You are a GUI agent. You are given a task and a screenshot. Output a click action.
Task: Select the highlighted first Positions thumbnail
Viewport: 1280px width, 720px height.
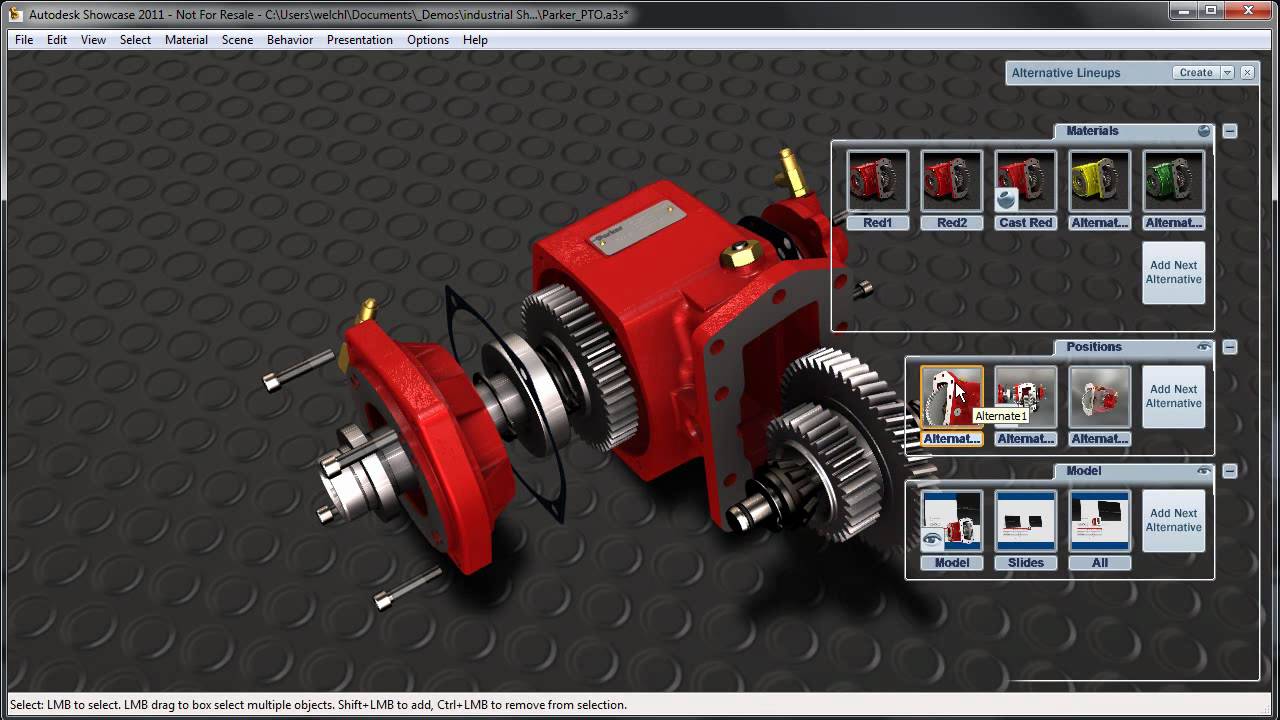click(x=952, y=398)
